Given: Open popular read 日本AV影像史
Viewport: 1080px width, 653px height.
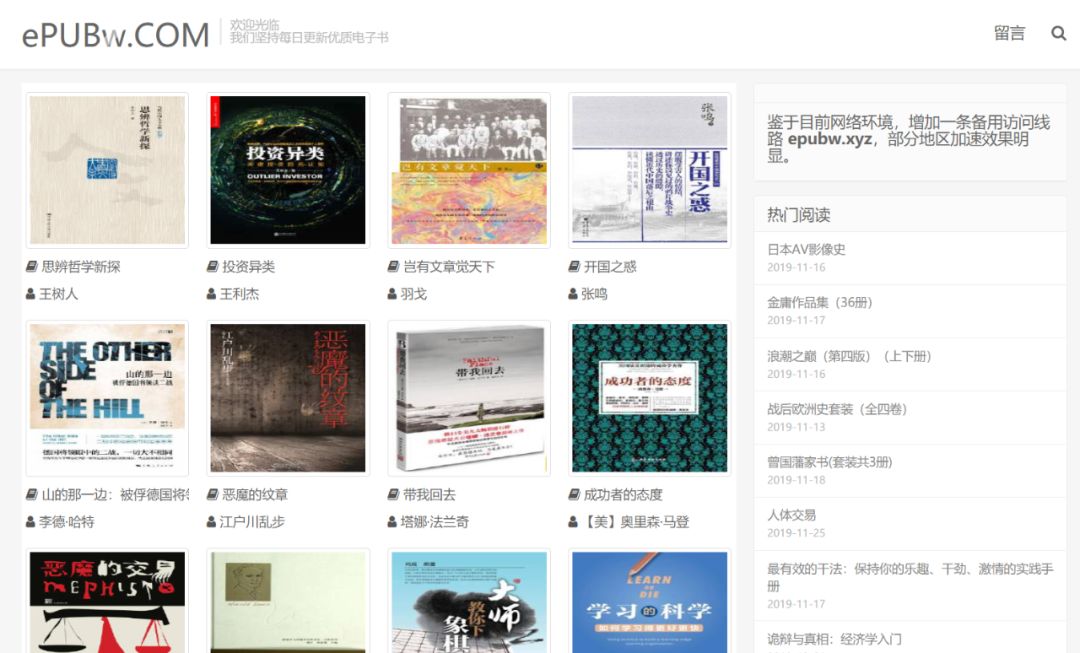Looking at the screenshot, I should (807, 249).
